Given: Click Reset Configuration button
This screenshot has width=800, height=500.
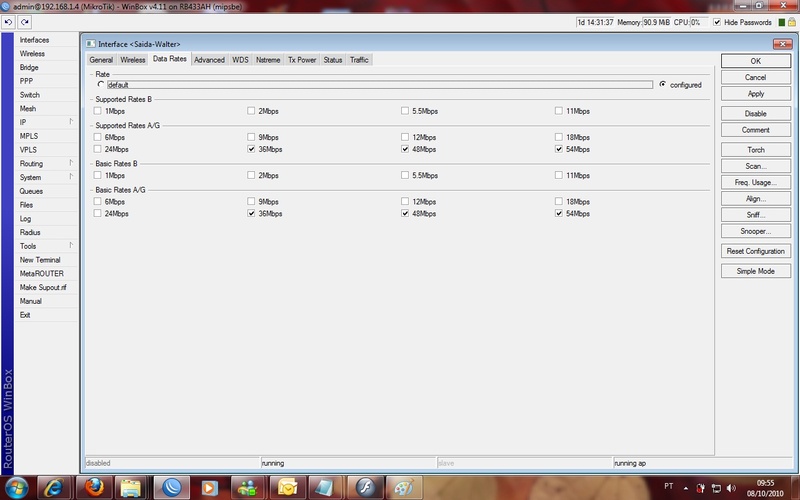Looking at the screenshot, I should (x=756, y=251).
